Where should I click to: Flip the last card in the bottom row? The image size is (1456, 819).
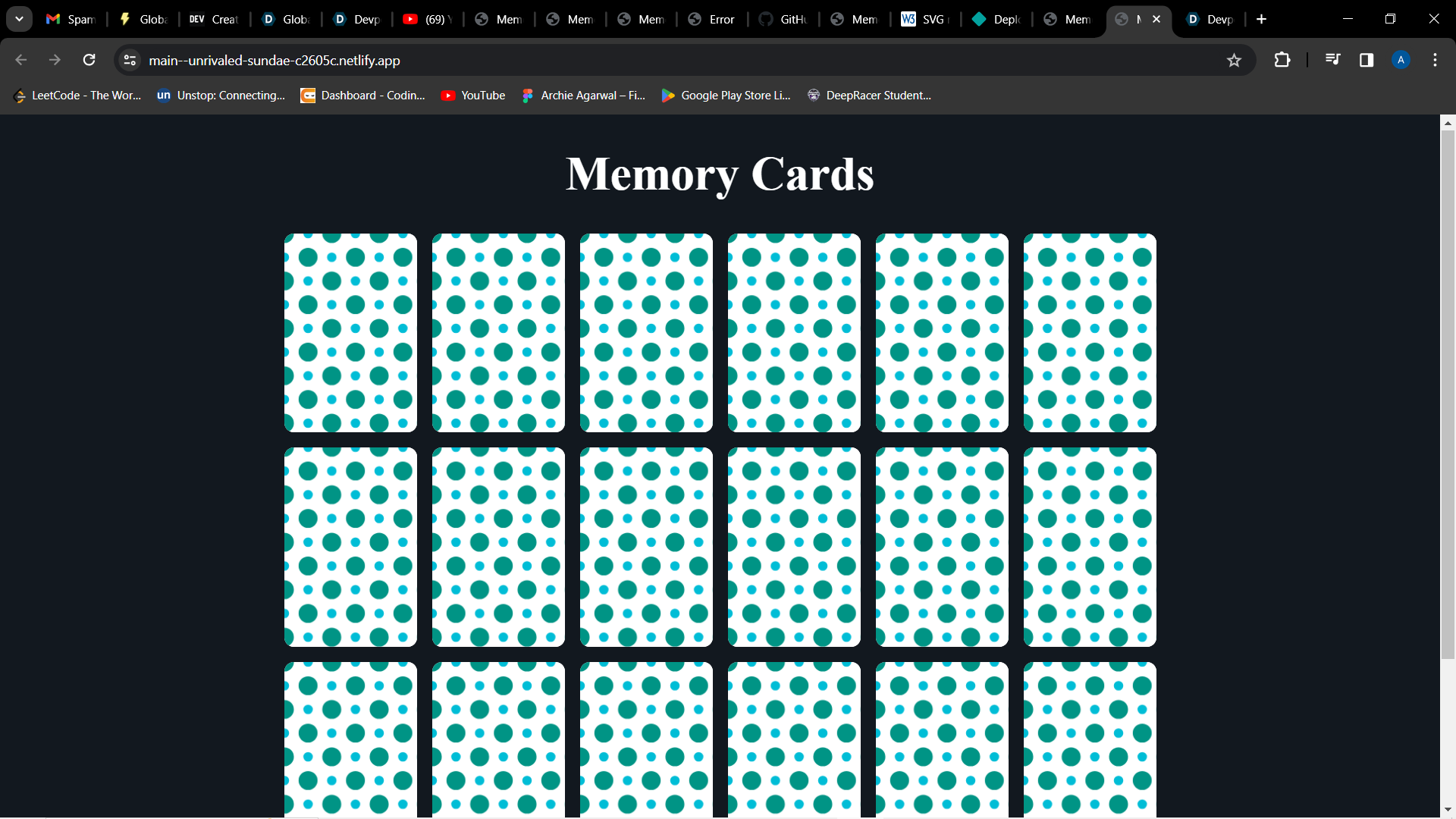(x=1090, y=739)
